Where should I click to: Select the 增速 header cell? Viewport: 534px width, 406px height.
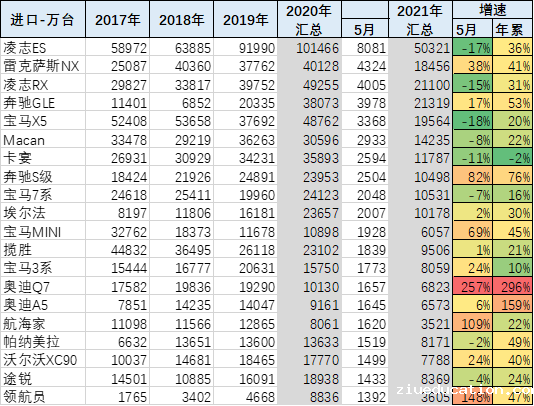493,10
